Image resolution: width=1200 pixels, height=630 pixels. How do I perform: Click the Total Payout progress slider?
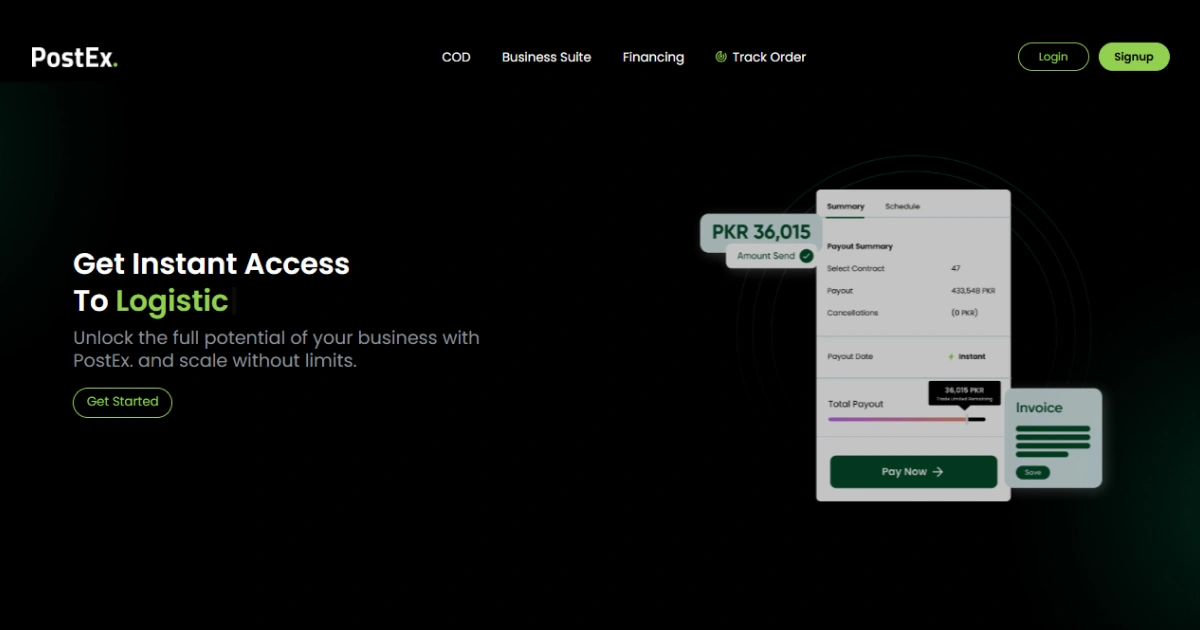pyautogui.click(x=906, y=419)
